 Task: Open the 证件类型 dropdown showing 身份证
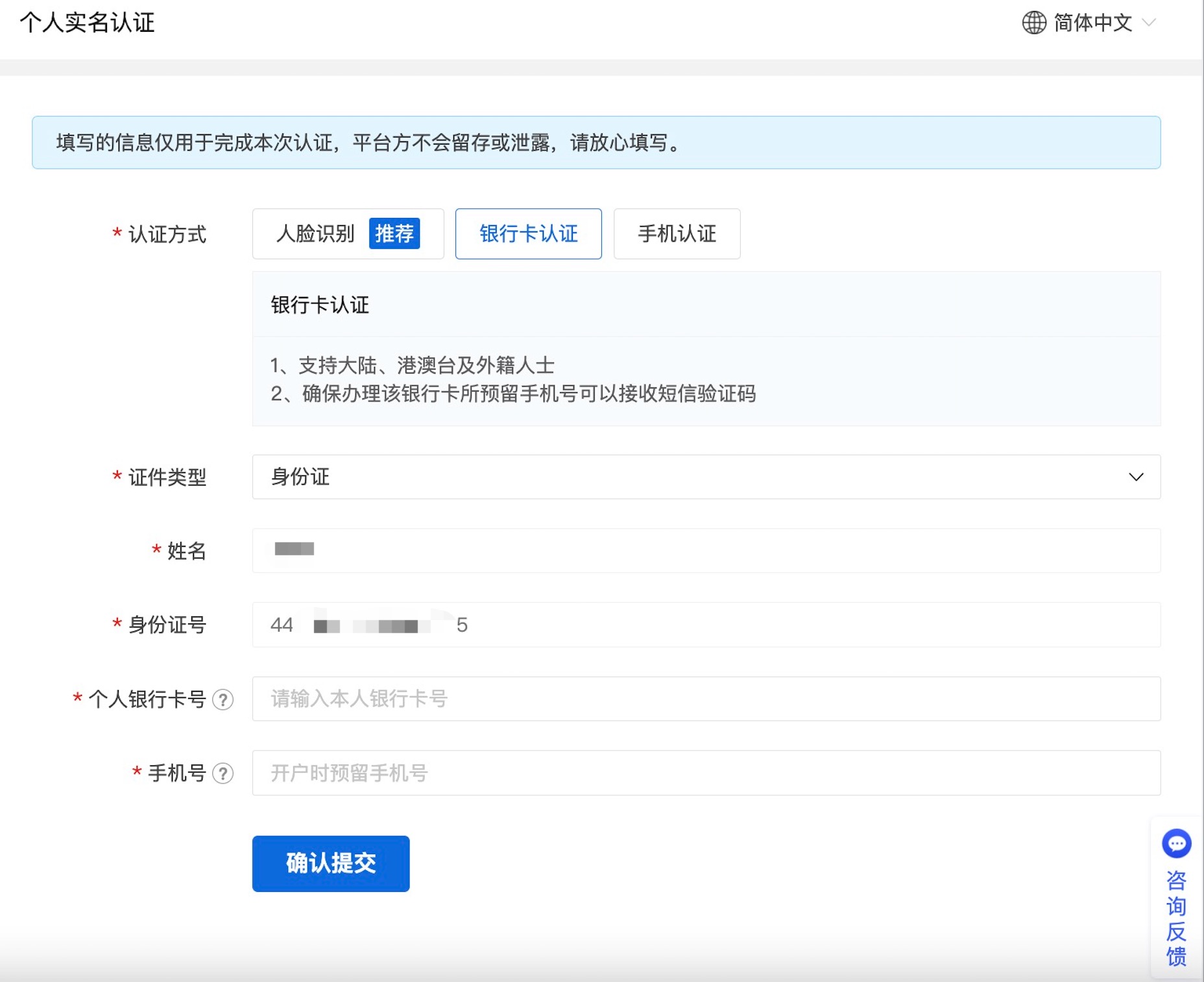706,477
